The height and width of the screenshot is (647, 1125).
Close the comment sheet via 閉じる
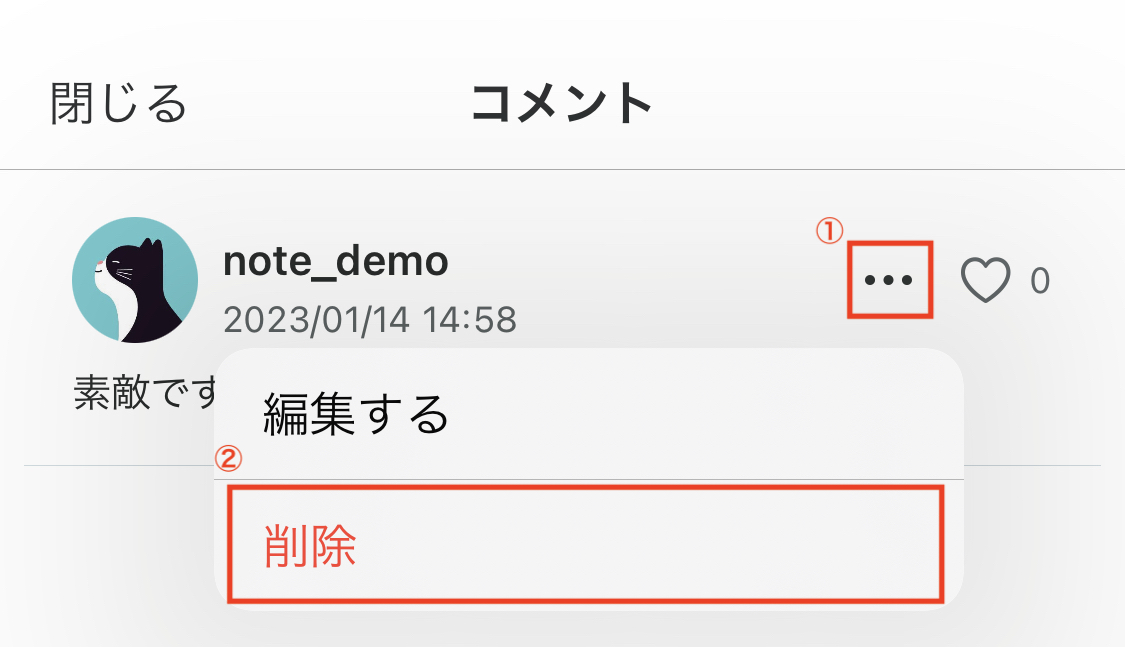pos(119,103)
